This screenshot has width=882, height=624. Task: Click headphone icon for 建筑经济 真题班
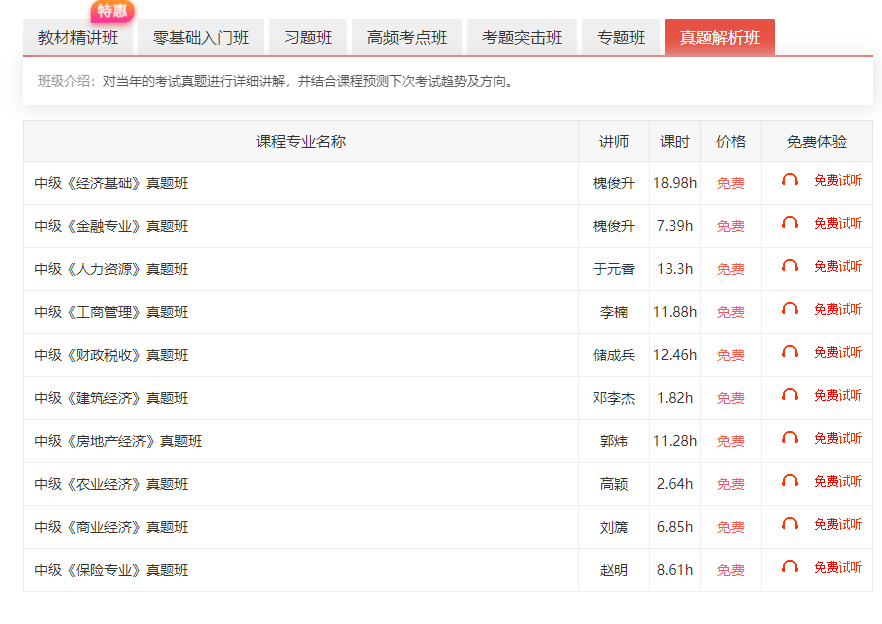pos(790,396)
